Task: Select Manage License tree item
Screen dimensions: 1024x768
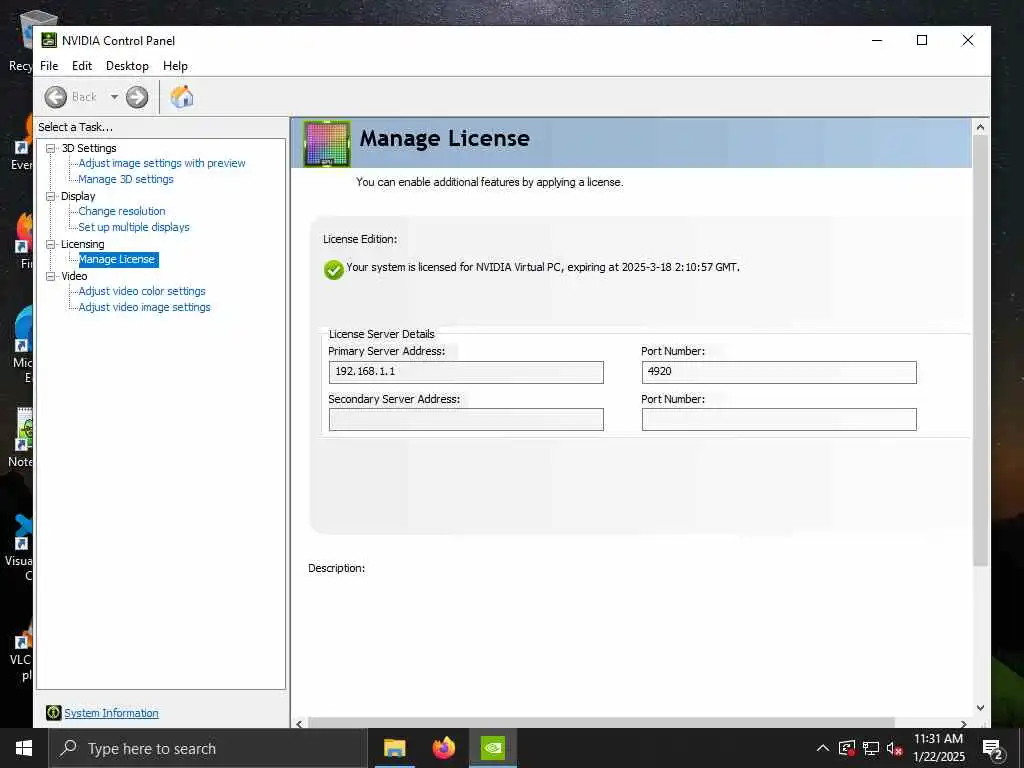Action: pos(118,259)
